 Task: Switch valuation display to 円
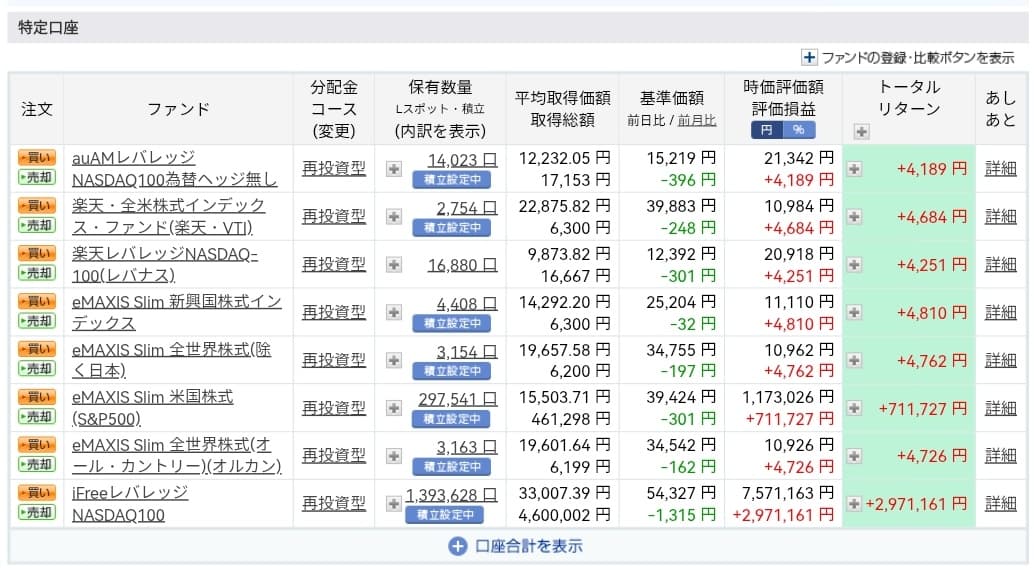tap(766, 130)
